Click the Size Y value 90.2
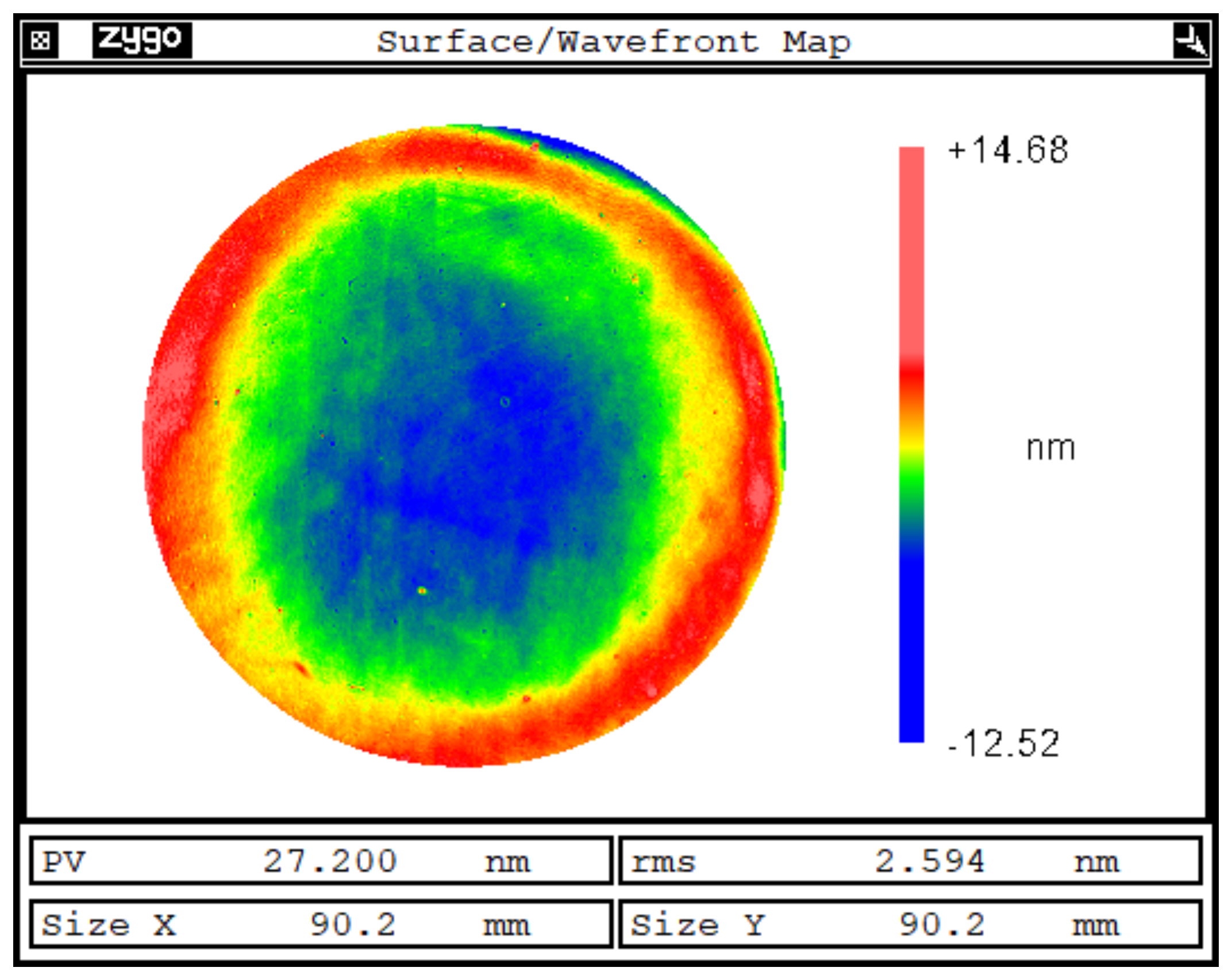 [942, 924]
